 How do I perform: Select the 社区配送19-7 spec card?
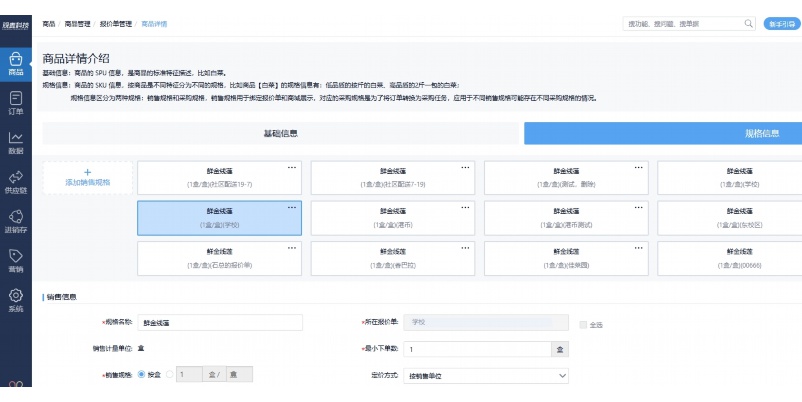coord(219,178)
